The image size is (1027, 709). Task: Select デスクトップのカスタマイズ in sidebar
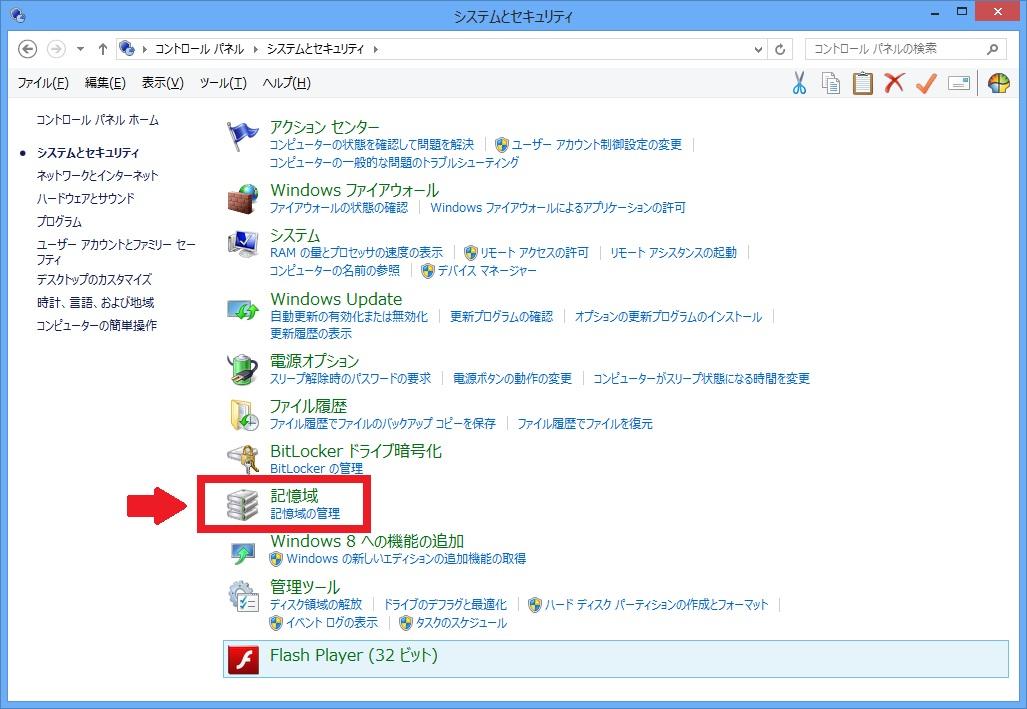(94, 280)
